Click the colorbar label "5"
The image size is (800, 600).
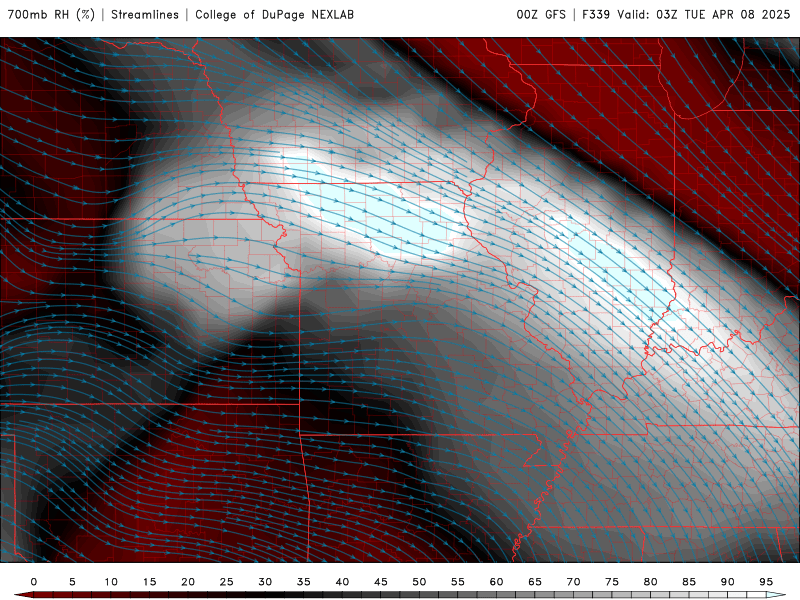pyautogui.click(x=72, y=582)
